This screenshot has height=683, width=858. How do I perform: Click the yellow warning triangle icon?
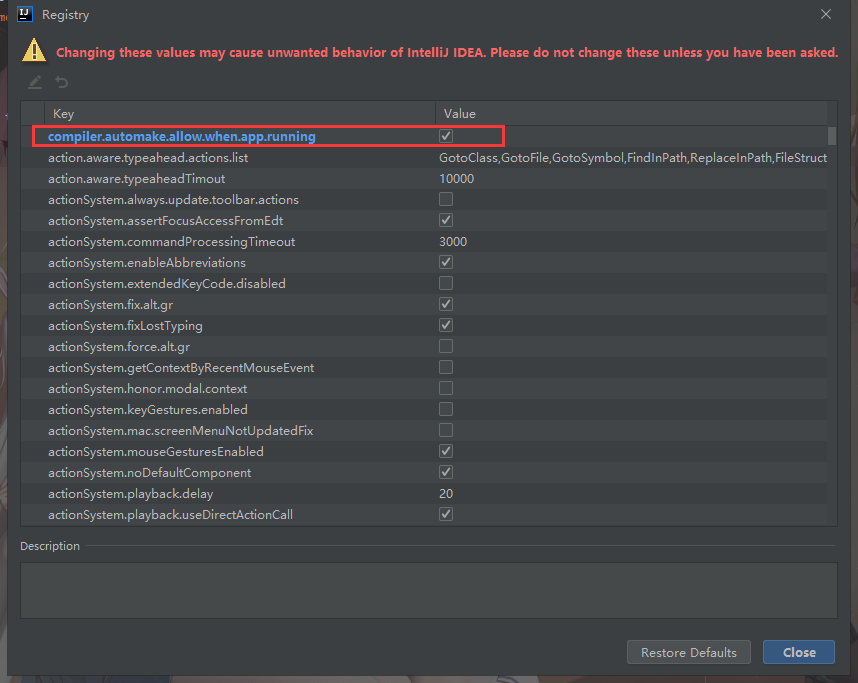[34, 50]
